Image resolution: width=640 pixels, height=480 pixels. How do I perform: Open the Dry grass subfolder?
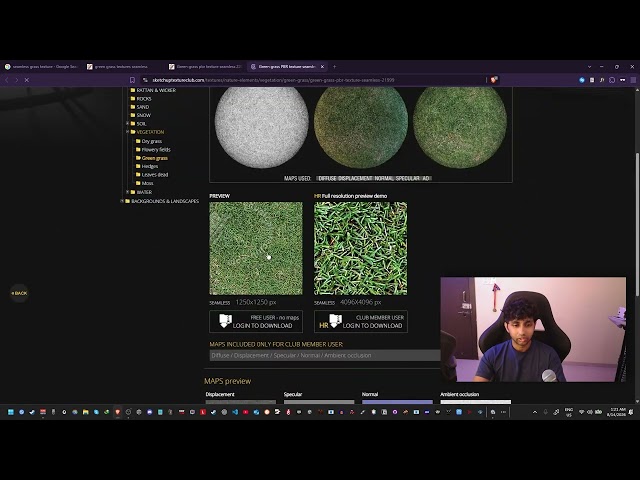[151, 141]
